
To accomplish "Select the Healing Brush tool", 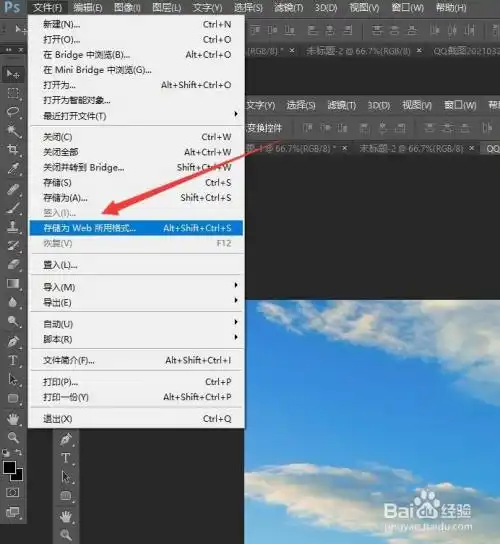I will (13, 189).
